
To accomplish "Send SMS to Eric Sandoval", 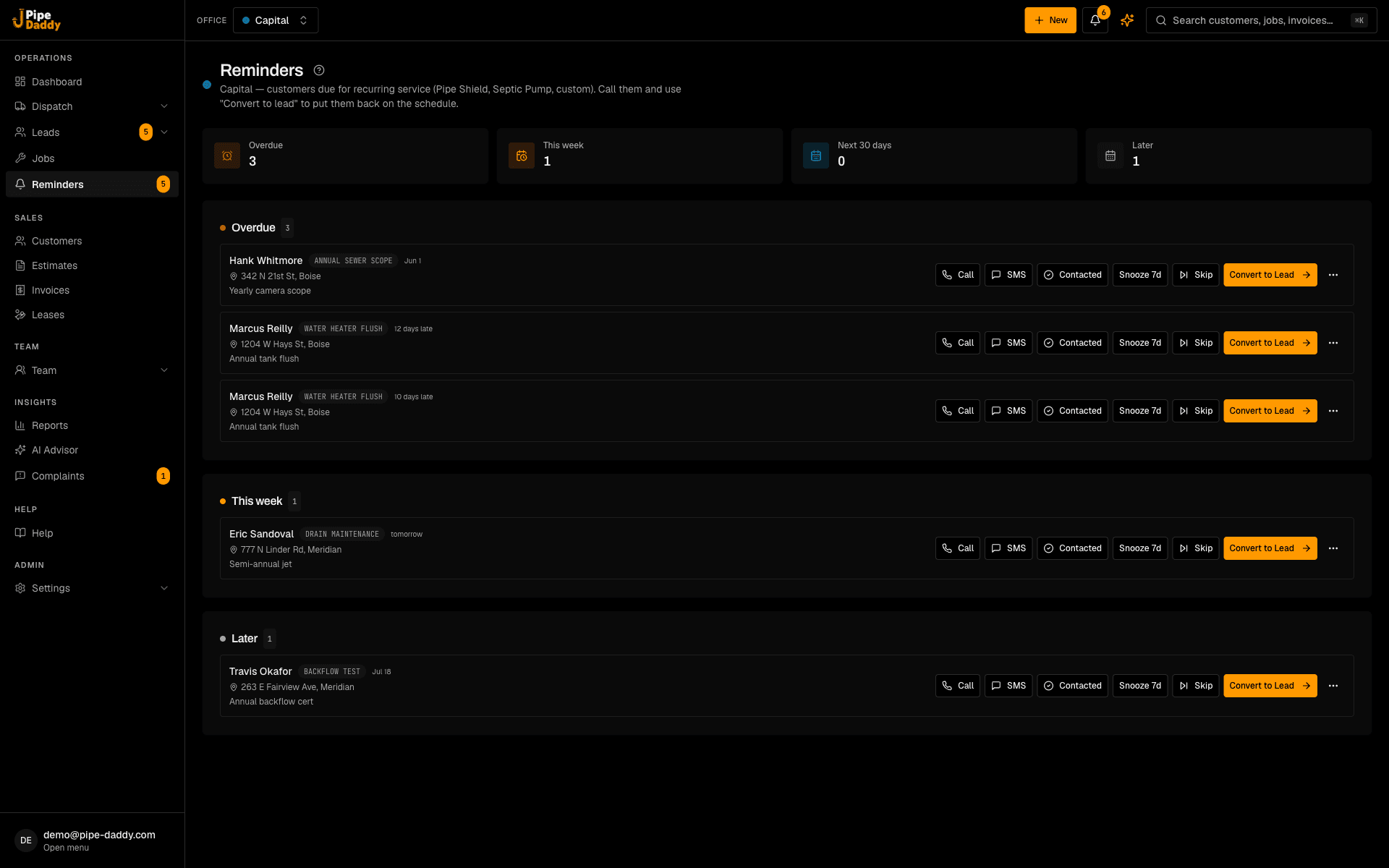I will click(1008, 548).
